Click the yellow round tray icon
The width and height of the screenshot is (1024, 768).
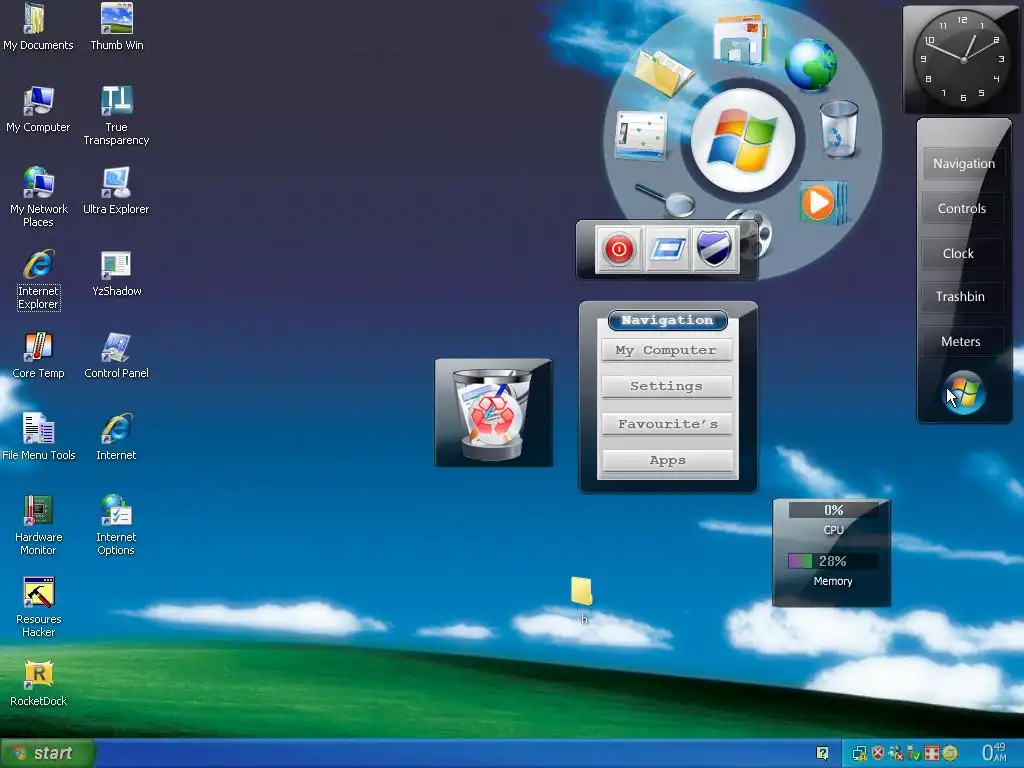(950, 754)
